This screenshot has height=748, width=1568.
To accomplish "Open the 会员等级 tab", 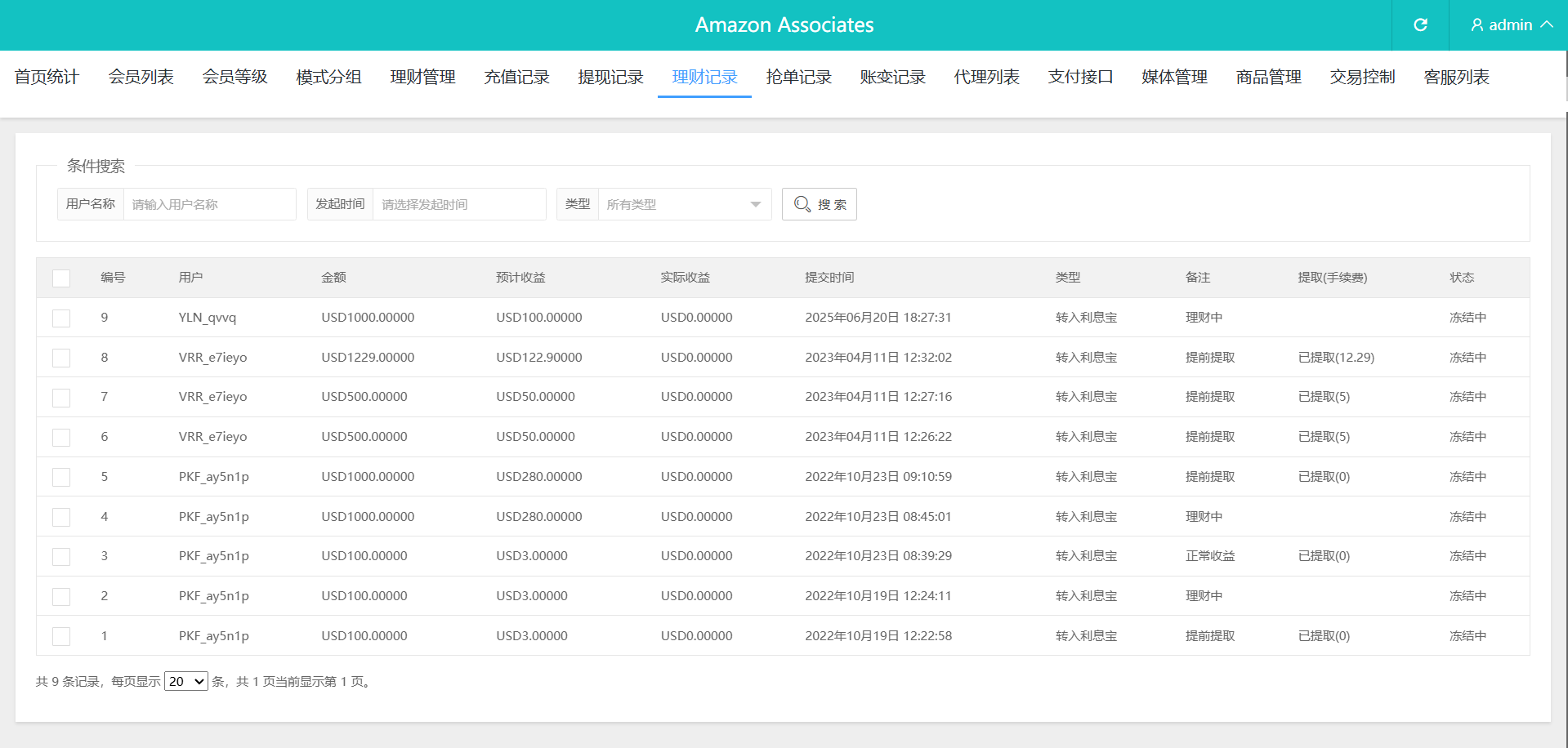I will [x=235, y=77].
